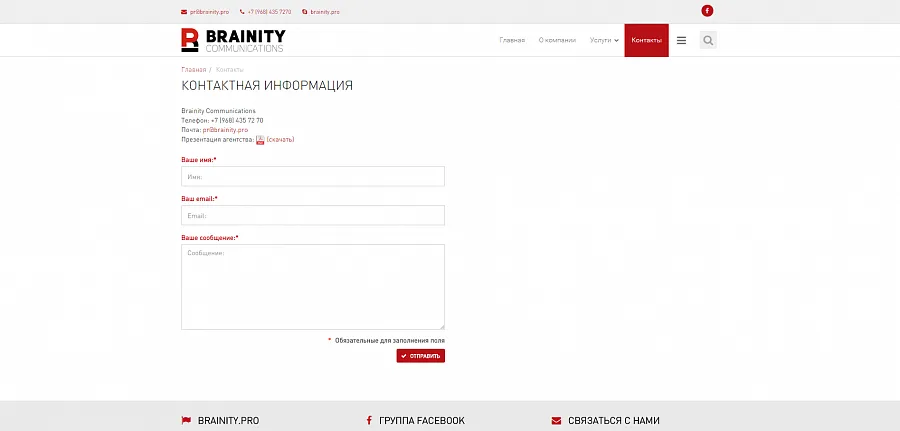This screenshot has width=900, height=431.
Task: Click the КОНТАКТНАЯ ИНФОРМАЦИЯ heading
Action: 267,86
